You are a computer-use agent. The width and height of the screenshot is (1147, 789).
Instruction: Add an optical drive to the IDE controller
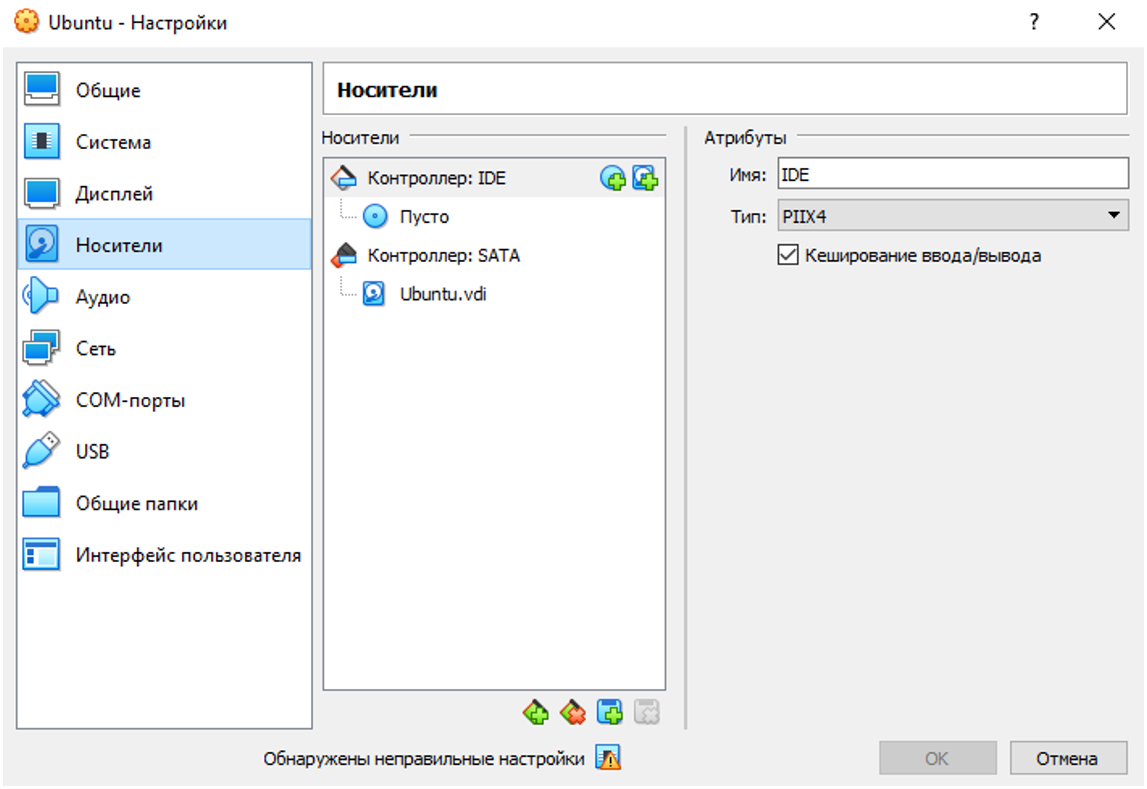click(x=613, y=178)
